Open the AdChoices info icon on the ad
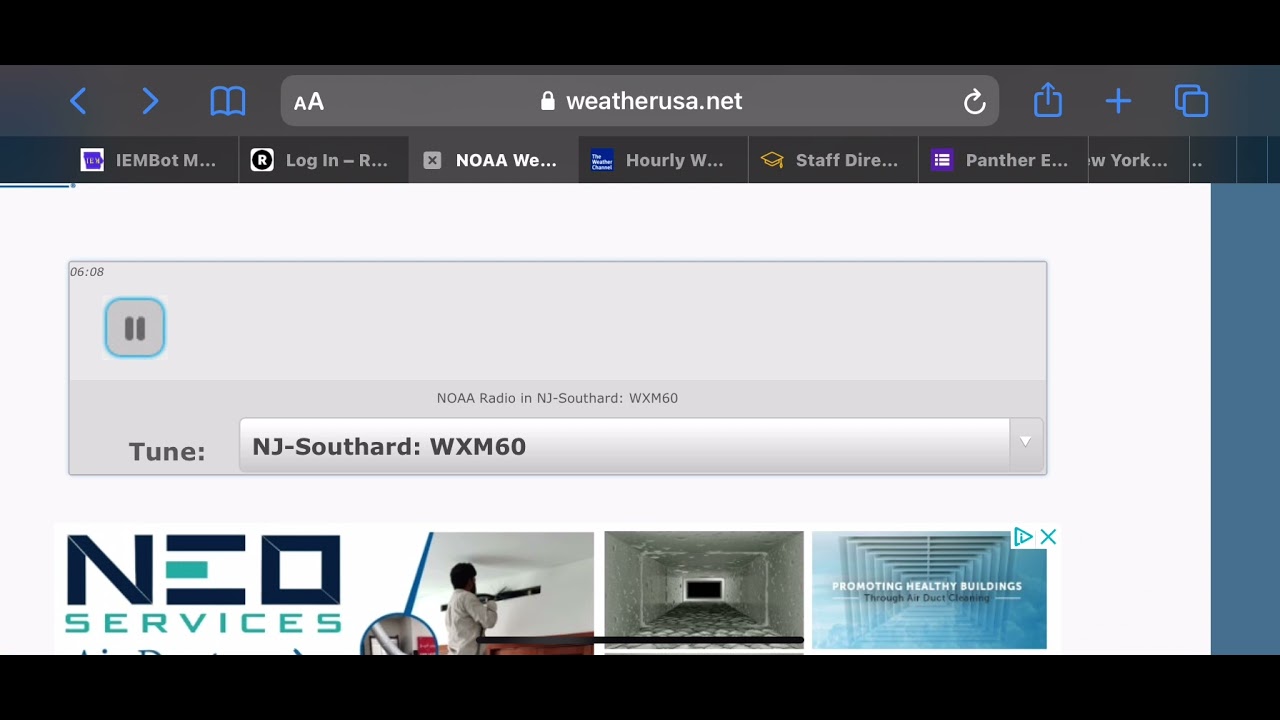The height and width of the screenshot is (720, 1280). pos(1023,537)
